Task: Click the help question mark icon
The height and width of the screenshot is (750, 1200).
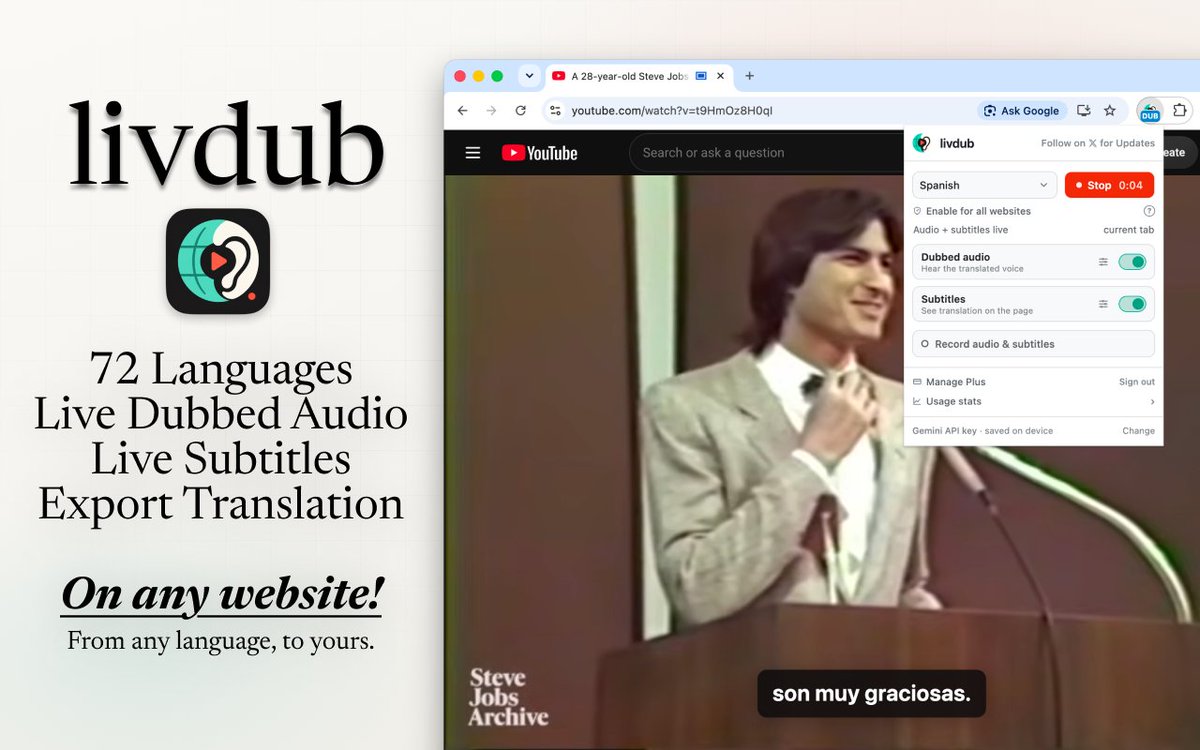Action: pos(1149,211)
